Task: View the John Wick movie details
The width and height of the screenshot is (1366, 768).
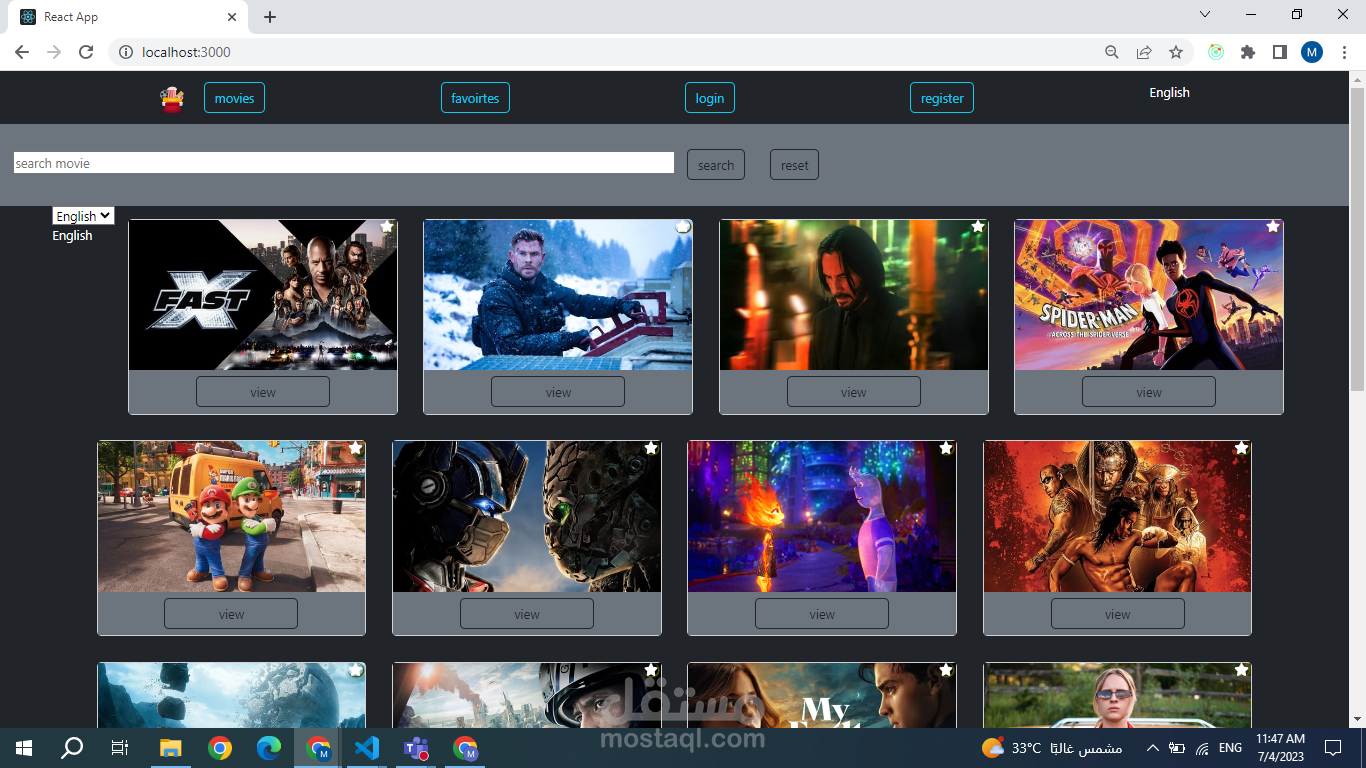Action: (854, 392)
